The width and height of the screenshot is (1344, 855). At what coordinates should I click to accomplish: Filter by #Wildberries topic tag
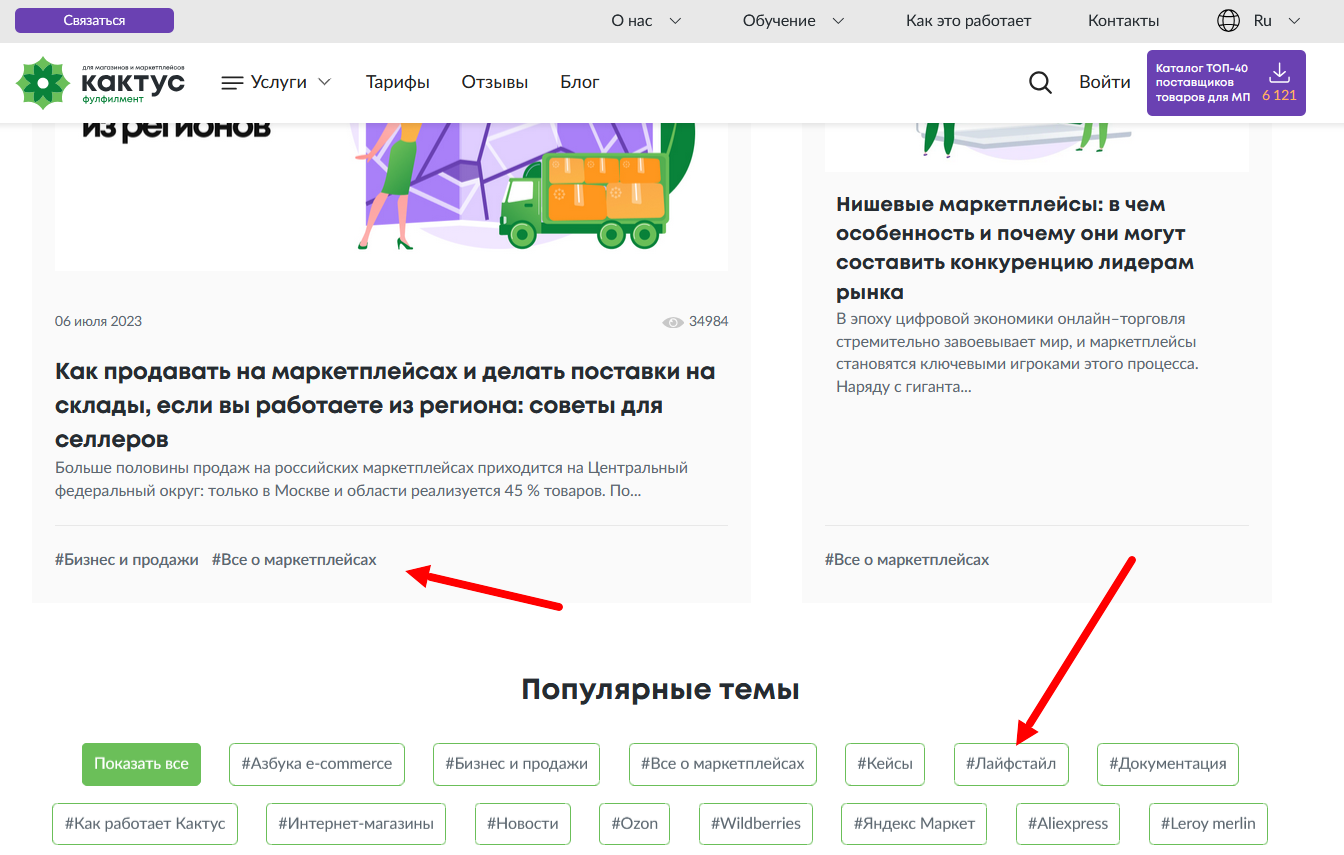755,824
